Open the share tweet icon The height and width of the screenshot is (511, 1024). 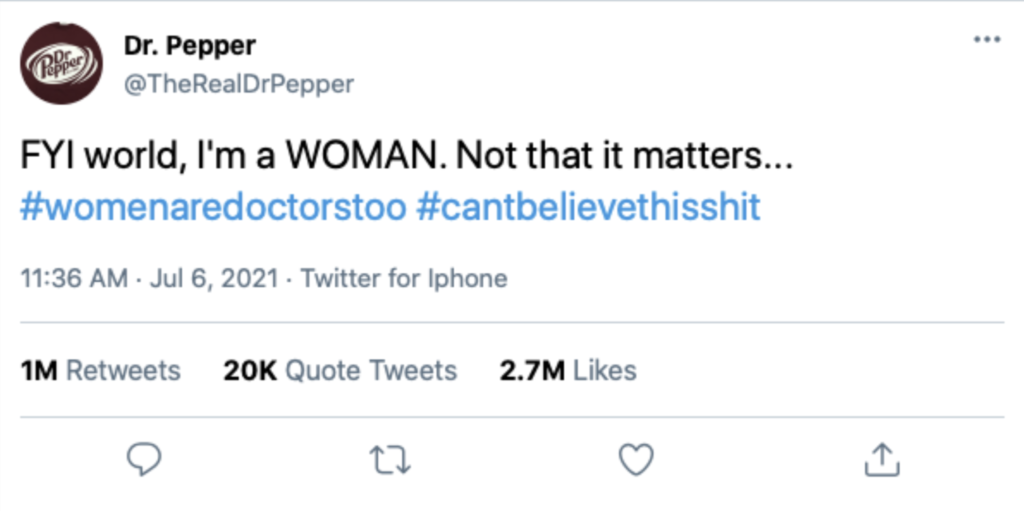882,459
